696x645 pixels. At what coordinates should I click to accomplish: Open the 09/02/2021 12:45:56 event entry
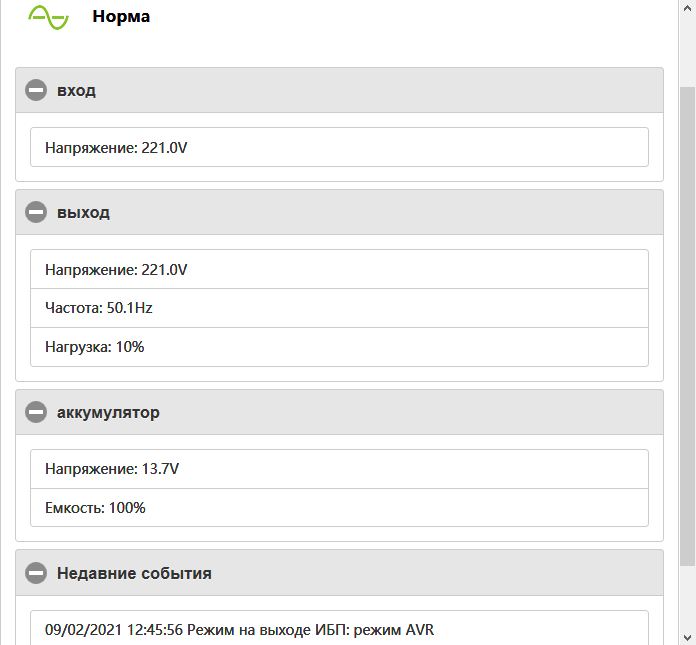tap(339, 630)
